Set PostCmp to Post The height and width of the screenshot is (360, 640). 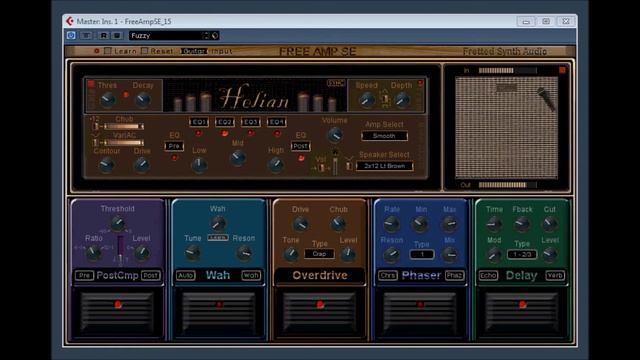pyautogui.click(x=150, y=276)
